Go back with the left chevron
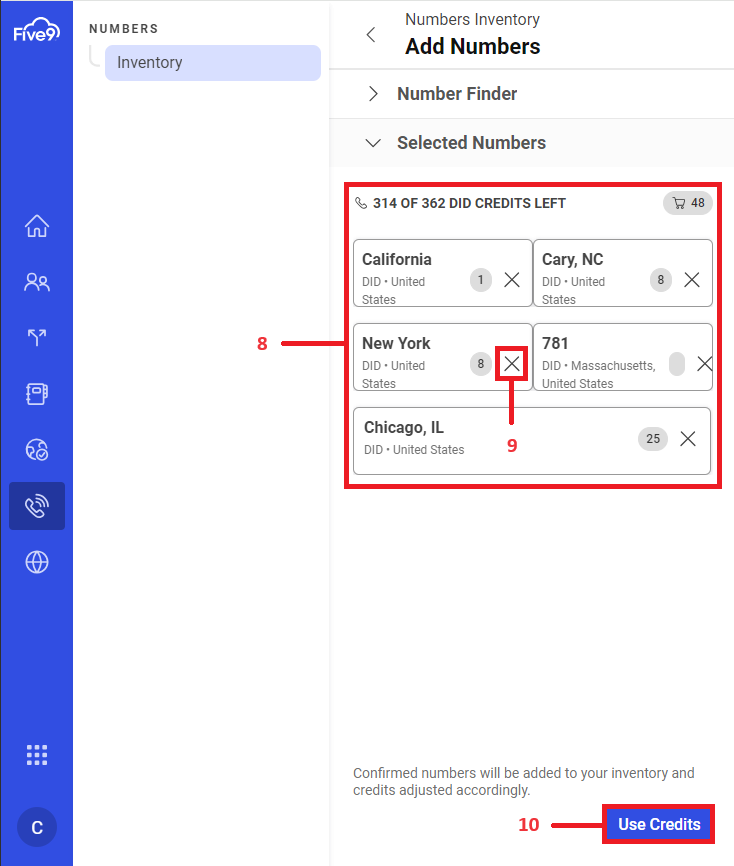 371,35
